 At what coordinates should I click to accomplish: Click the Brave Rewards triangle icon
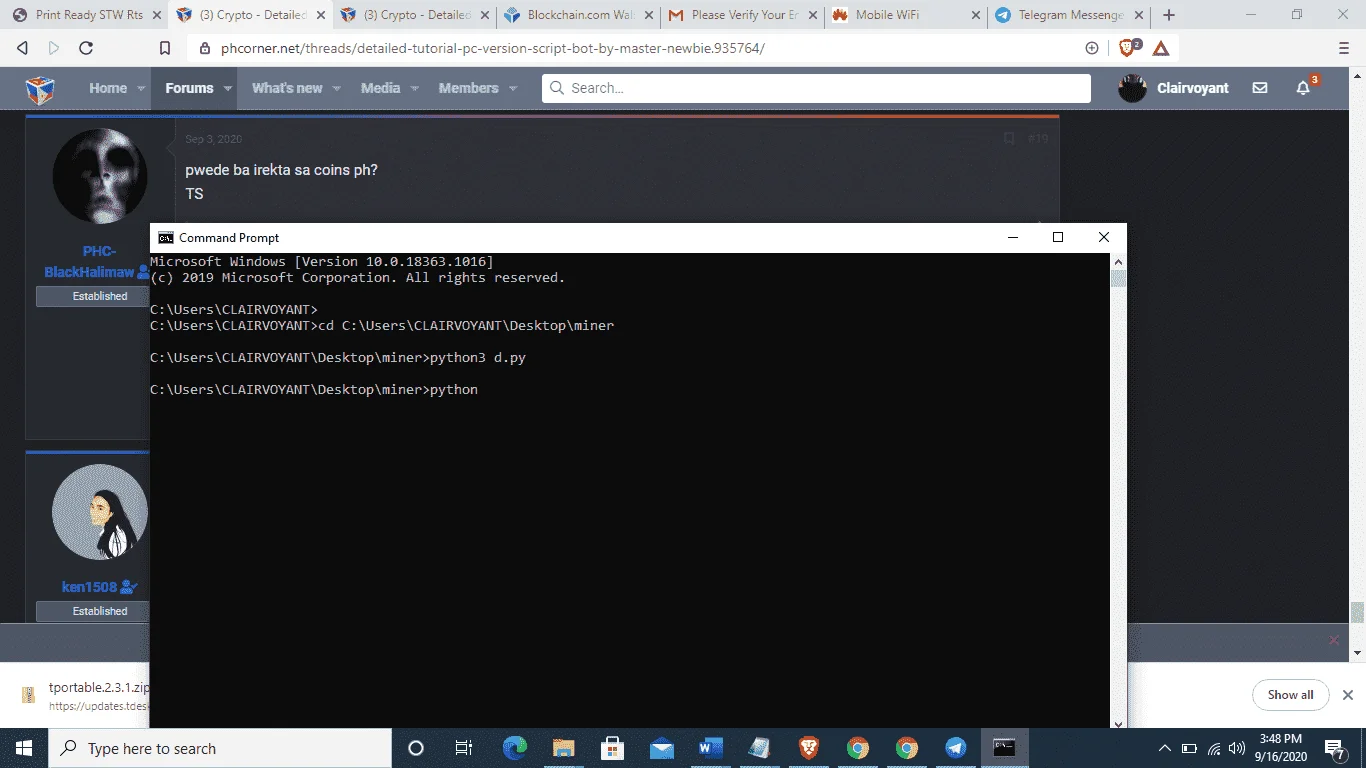tap(1161, 48)
